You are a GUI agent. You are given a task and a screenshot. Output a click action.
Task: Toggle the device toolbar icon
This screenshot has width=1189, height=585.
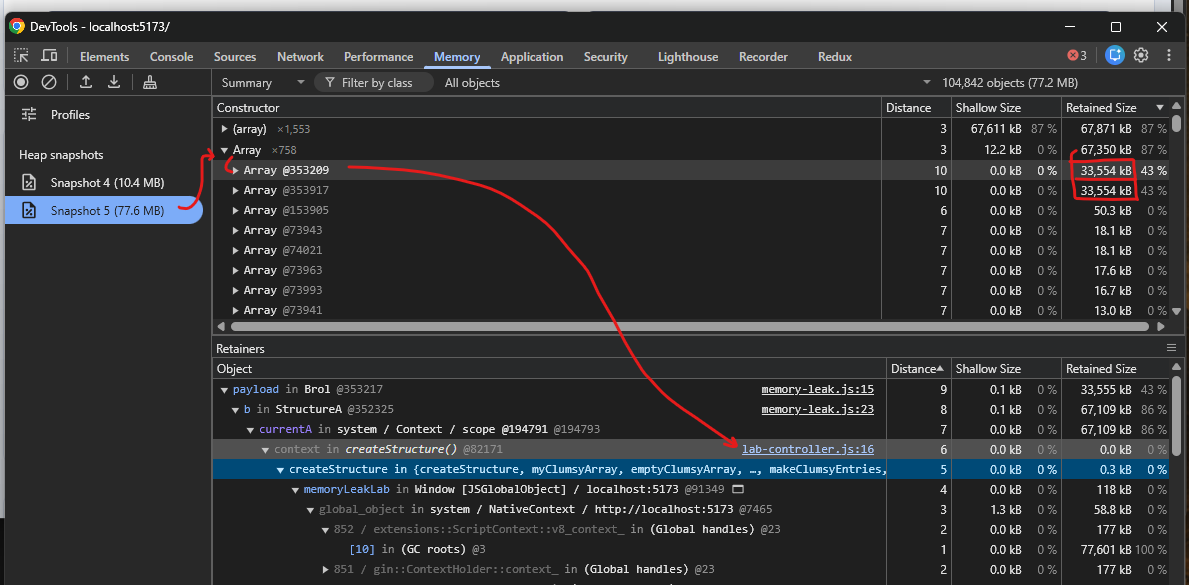[49, 55]
